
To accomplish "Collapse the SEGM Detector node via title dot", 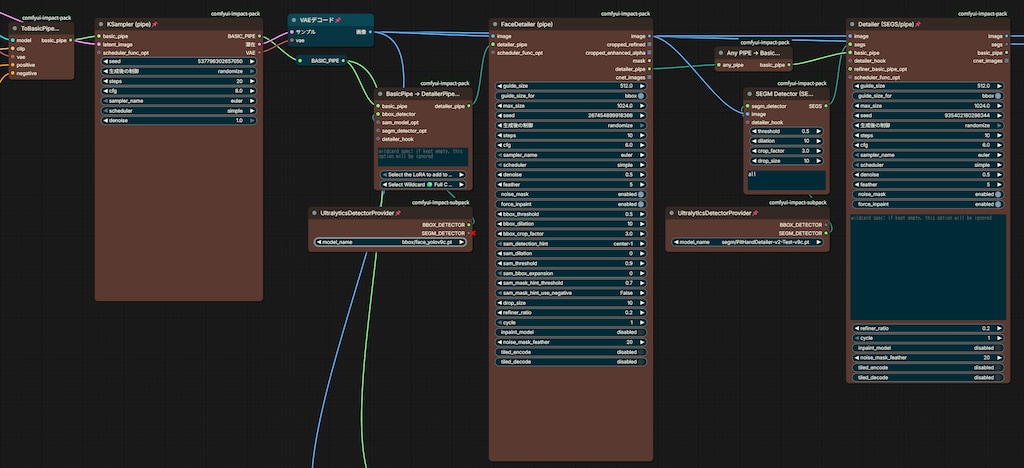I will pyautogui.click(x=750, y=94).
